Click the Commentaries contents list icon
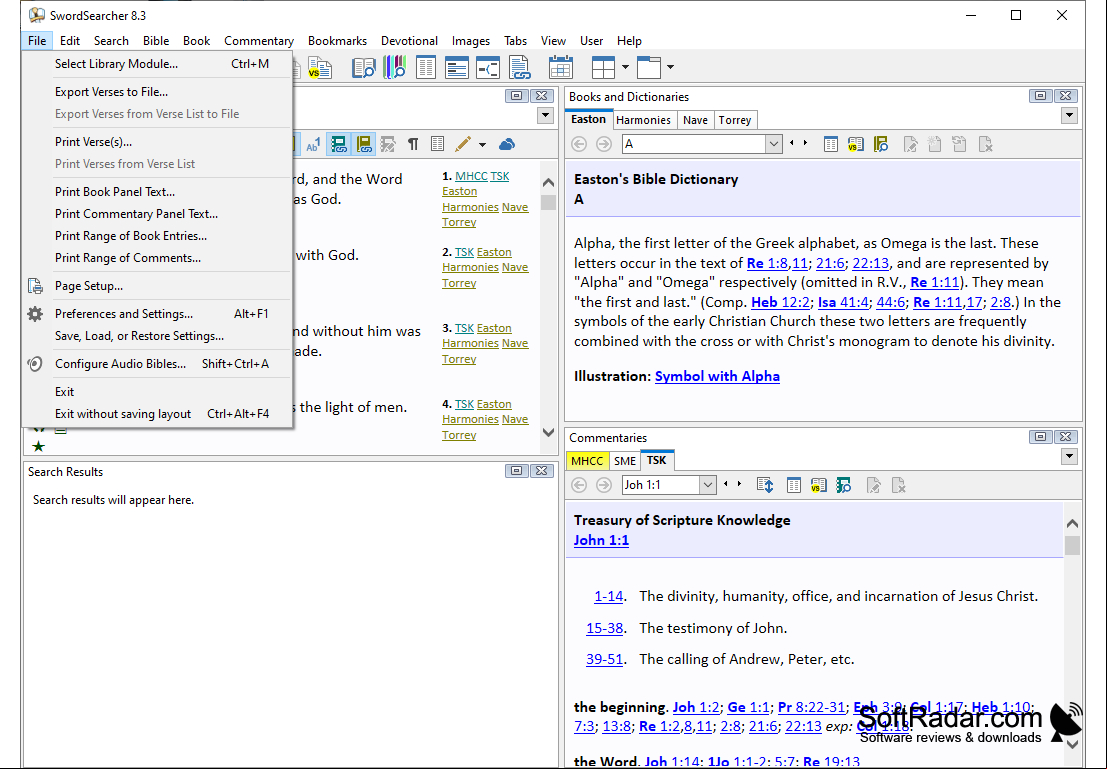1107x769 pixels. point(794,485)
